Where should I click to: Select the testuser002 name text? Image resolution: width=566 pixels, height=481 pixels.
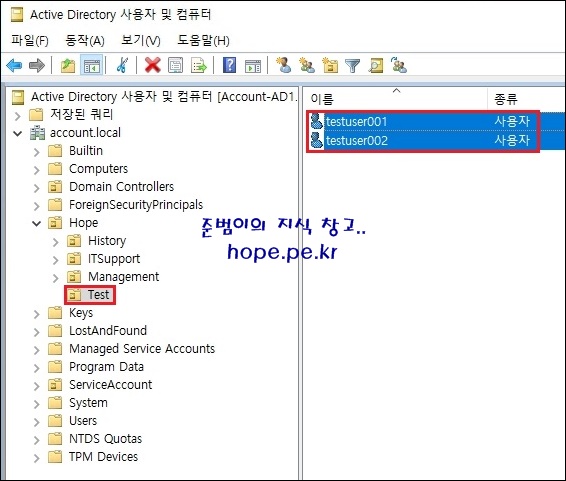[x=357, y=140]
